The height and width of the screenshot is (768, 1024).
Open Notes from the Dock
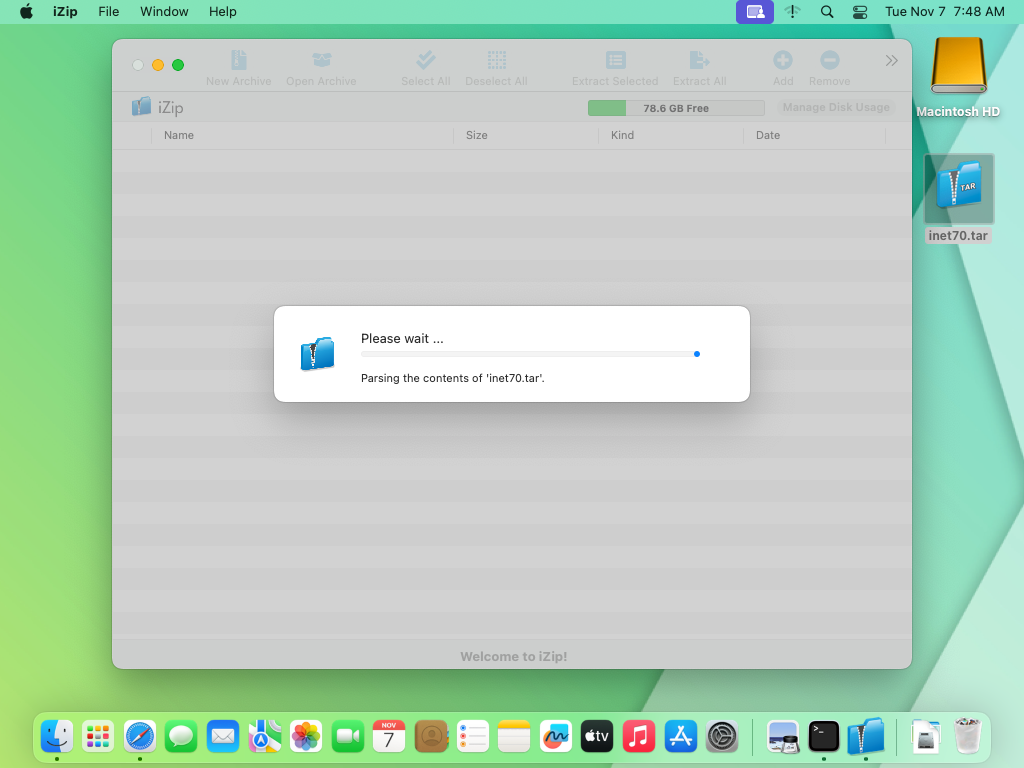[514, 737]
